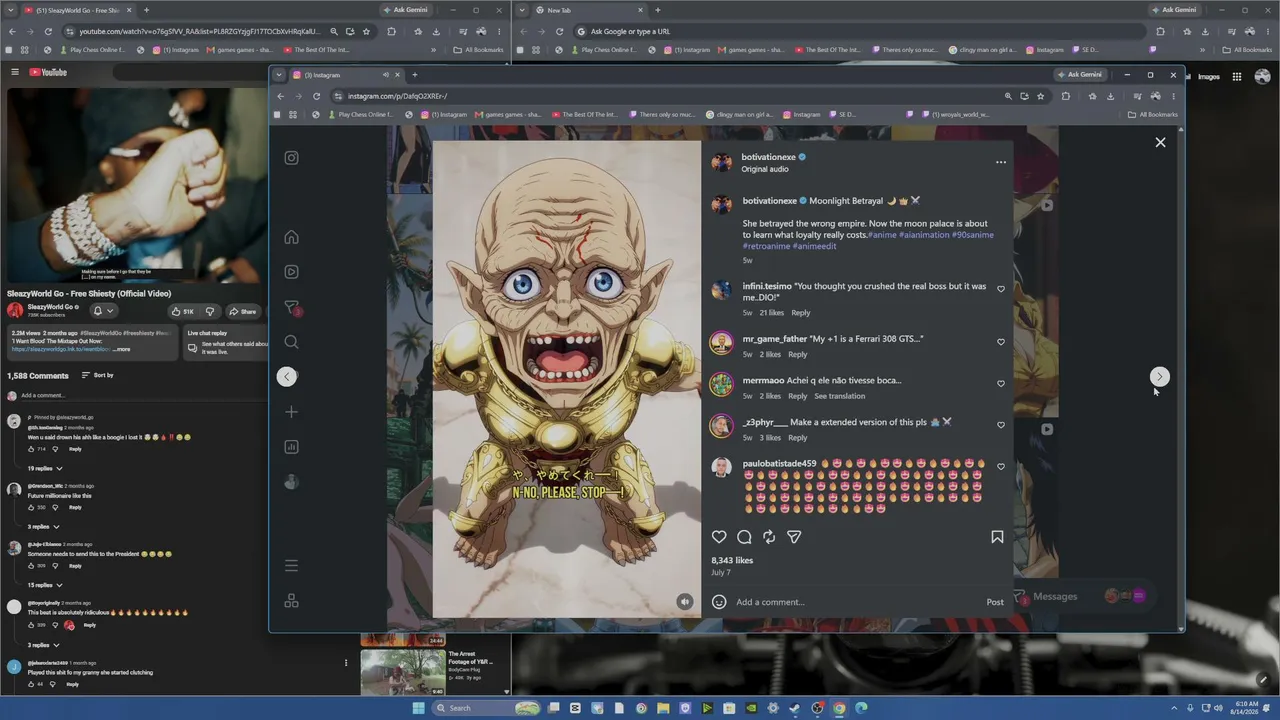Reply to the infini.tesimo comment

tap(801, 313)
